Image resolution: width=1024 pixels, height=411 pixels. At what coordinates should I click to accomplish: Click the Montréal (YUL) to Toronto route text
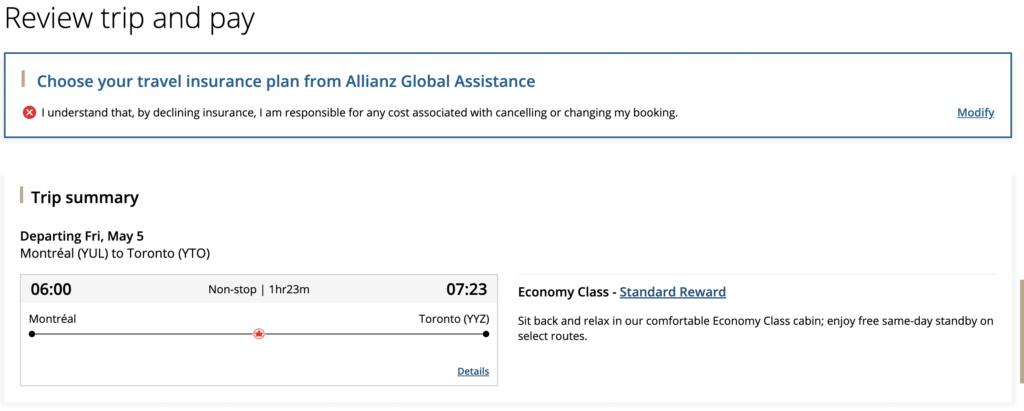[x=115, y=254]
